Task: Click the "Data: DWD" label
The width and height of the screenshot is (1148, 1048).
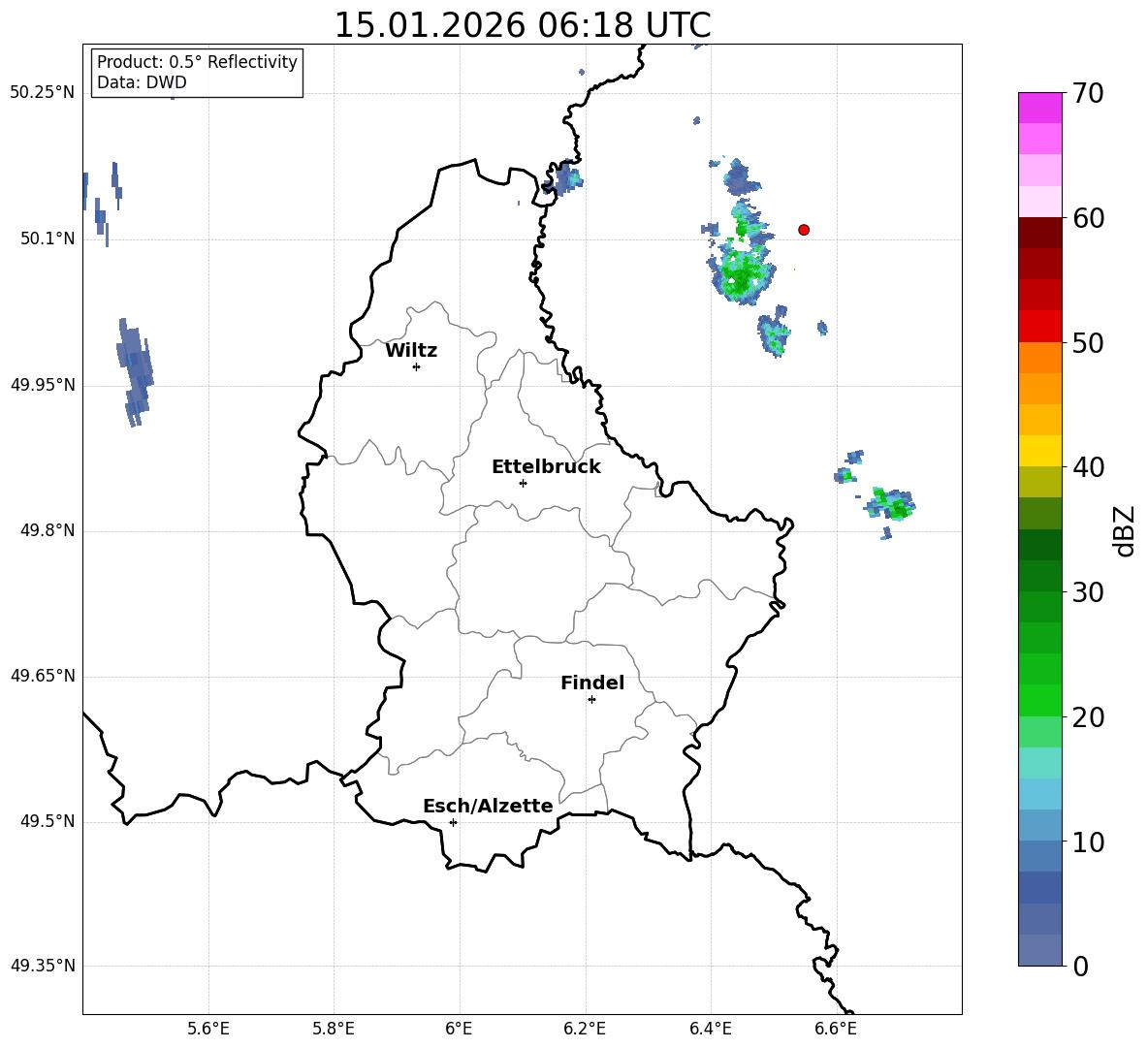Action: [142, 82]
